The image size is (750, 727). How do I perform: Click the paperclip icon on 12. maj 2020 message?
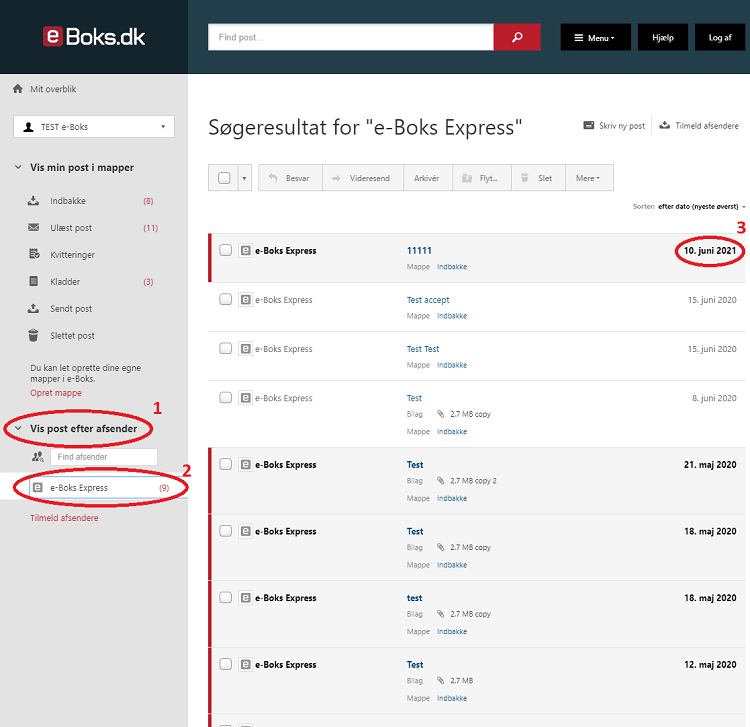[441, 680]
